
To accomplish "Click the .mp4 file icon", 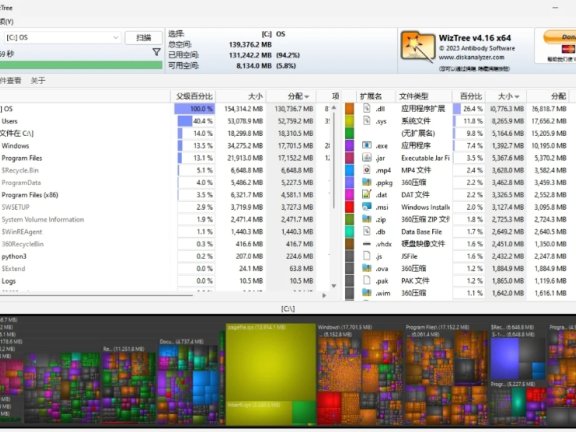I will (367, 170).
